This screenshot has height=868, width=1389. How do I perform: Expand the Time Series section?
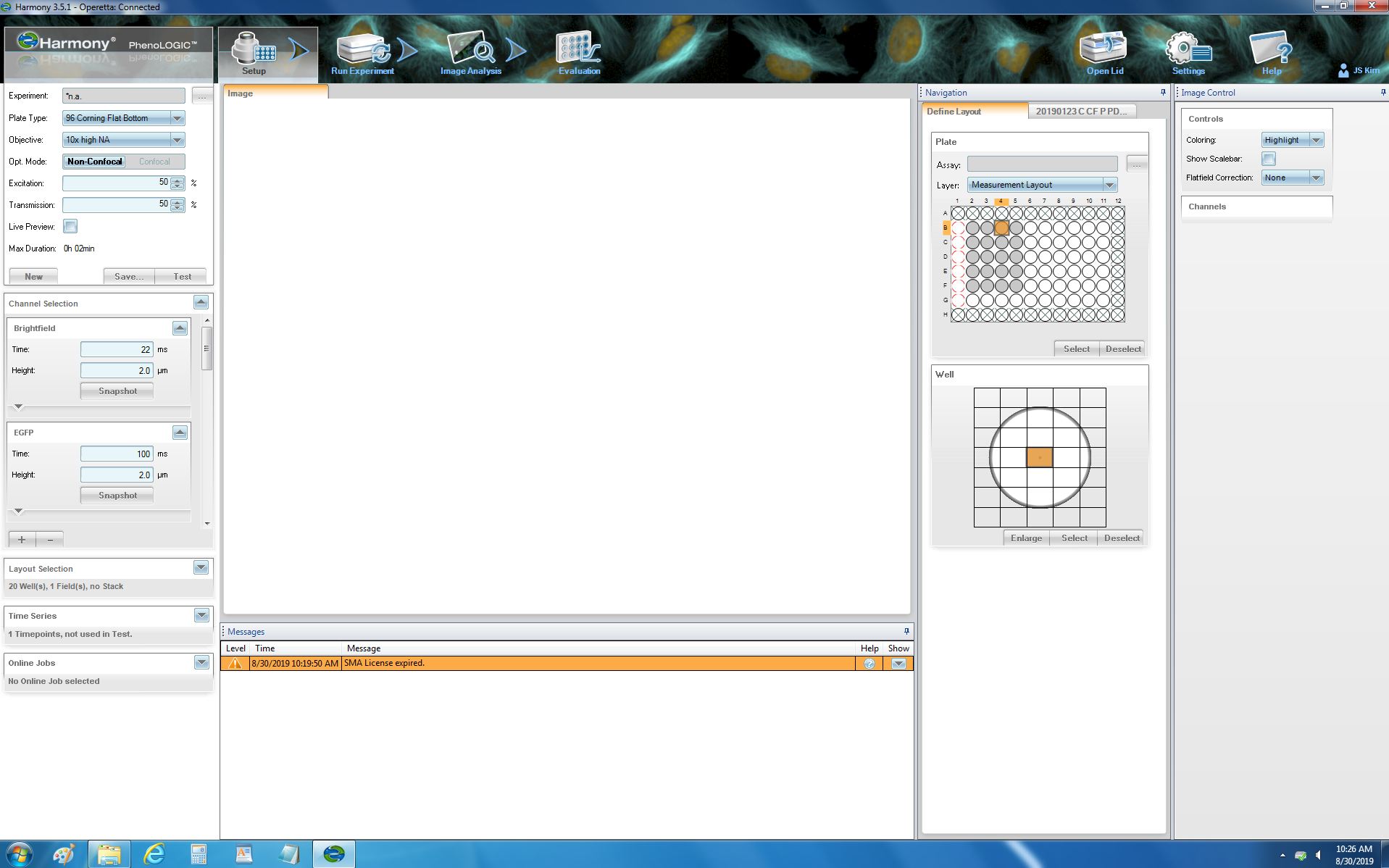pyautogui.click(x=201, y=616)
